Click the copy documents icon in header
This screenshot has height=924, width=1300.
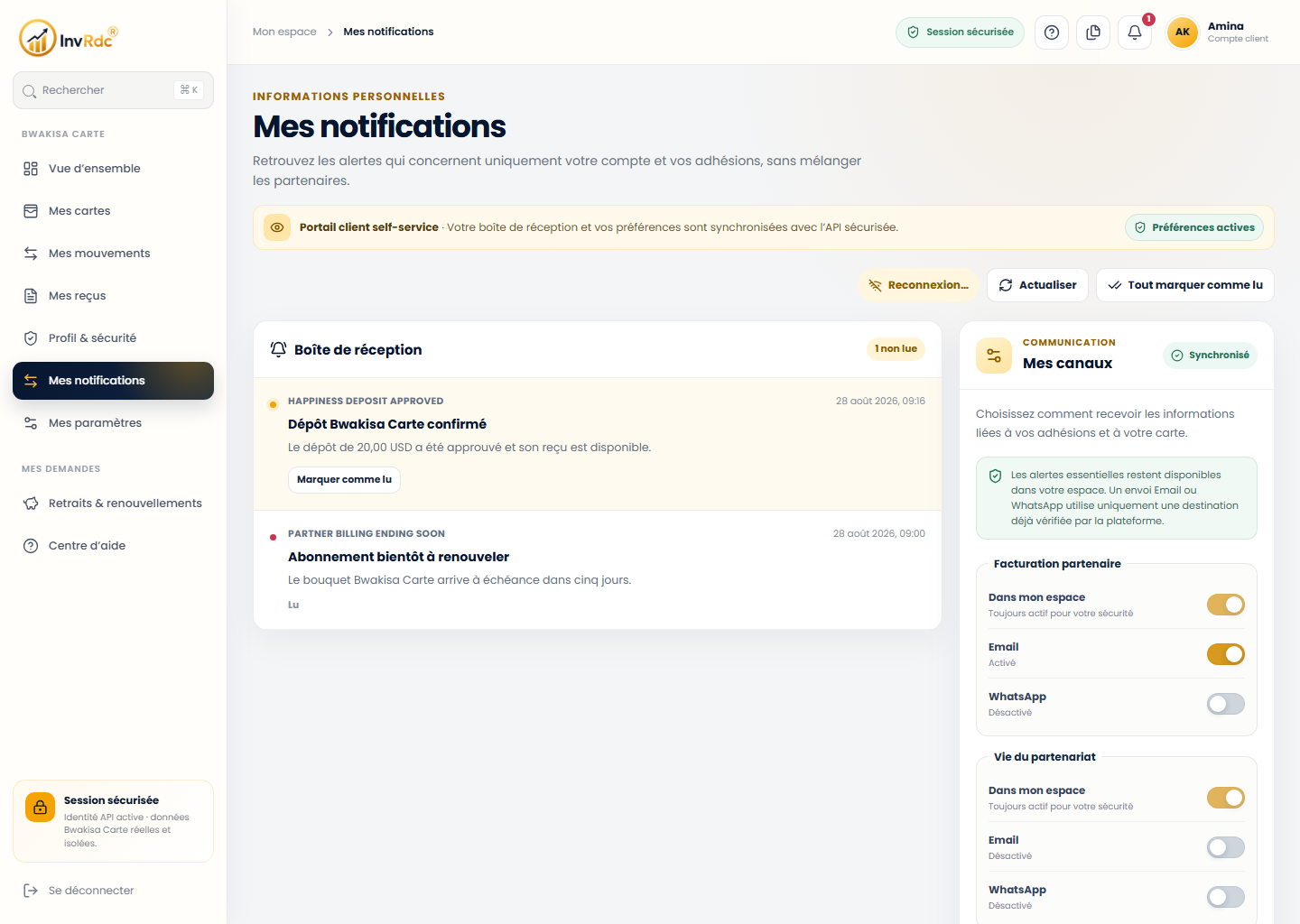click(1093, 32)
